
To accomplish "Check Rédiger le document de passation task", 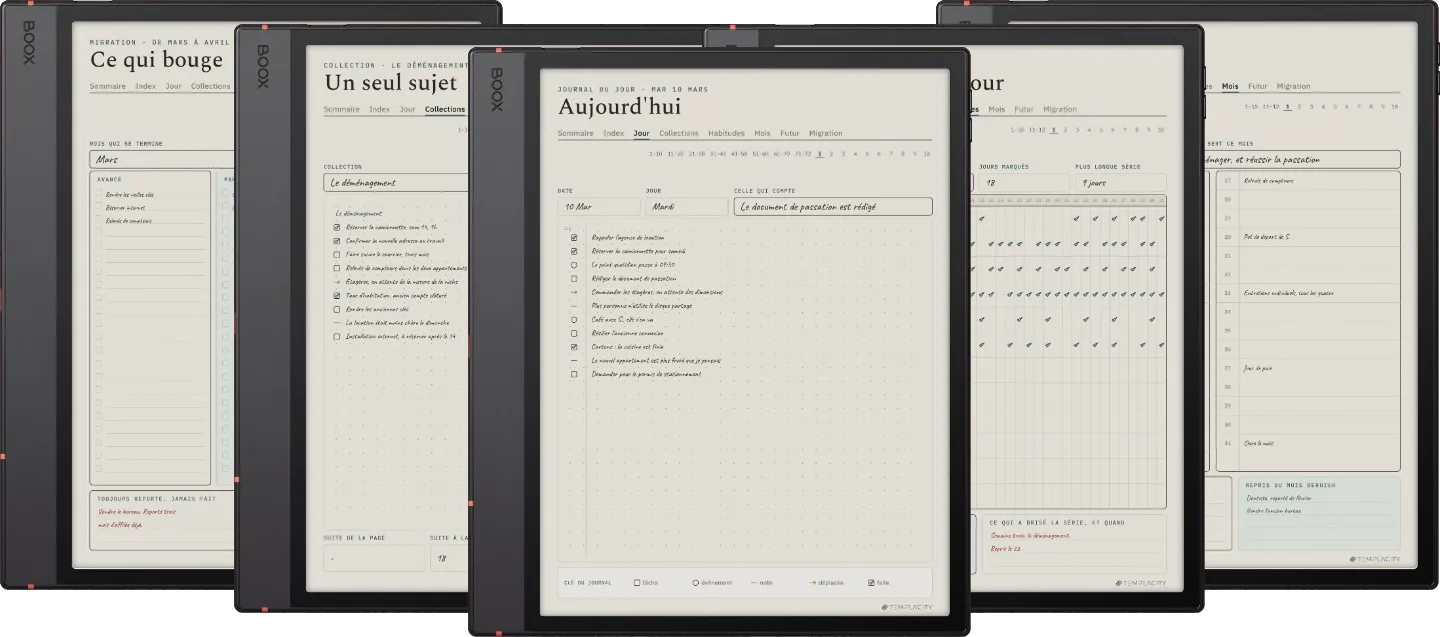I will 574,278.
